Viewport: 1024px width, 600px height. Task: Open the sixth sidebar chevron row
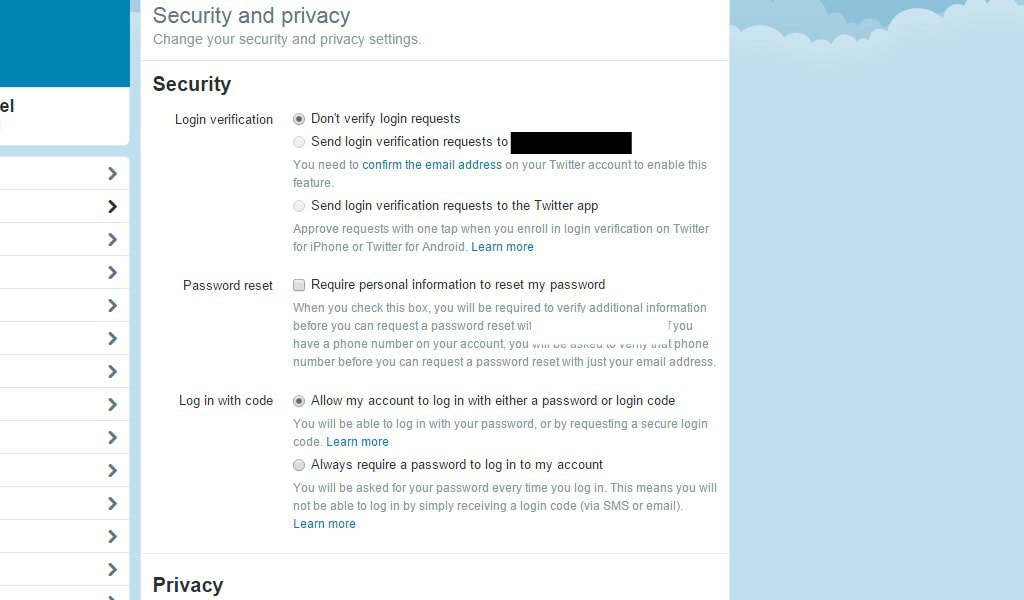coord(65,338)
